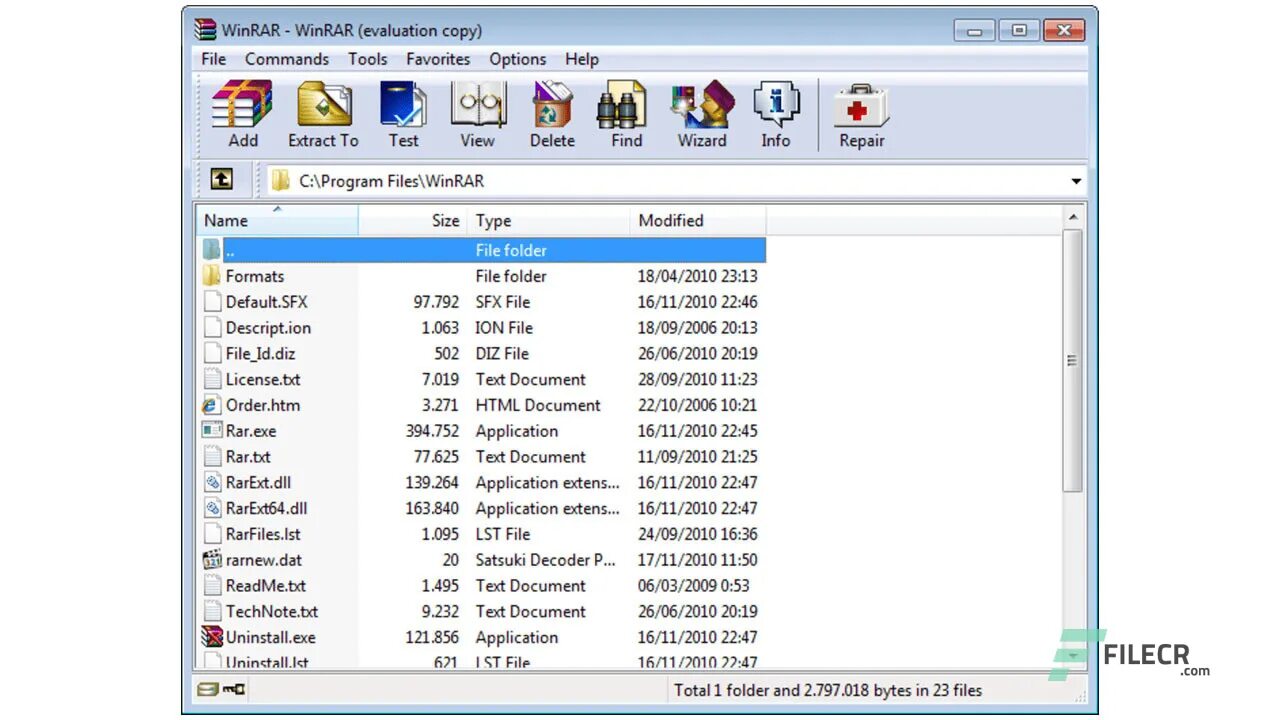Click the License.txt document icon

[x=211, y=379]
